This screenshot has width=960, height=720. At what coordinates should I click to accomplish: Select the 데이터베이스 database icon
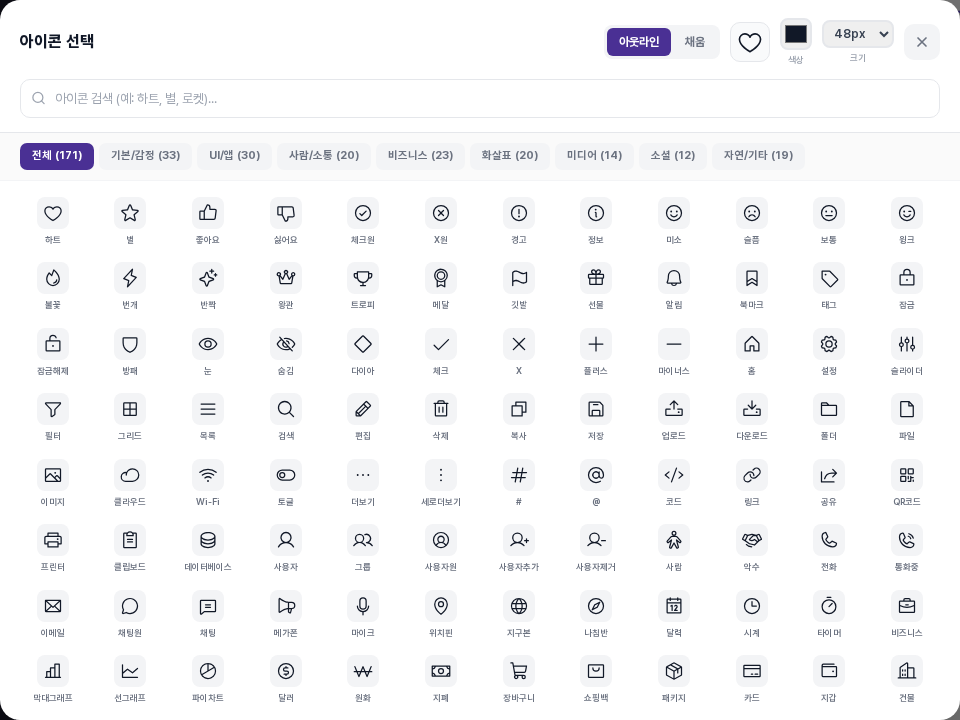click(x=208, y=540)
